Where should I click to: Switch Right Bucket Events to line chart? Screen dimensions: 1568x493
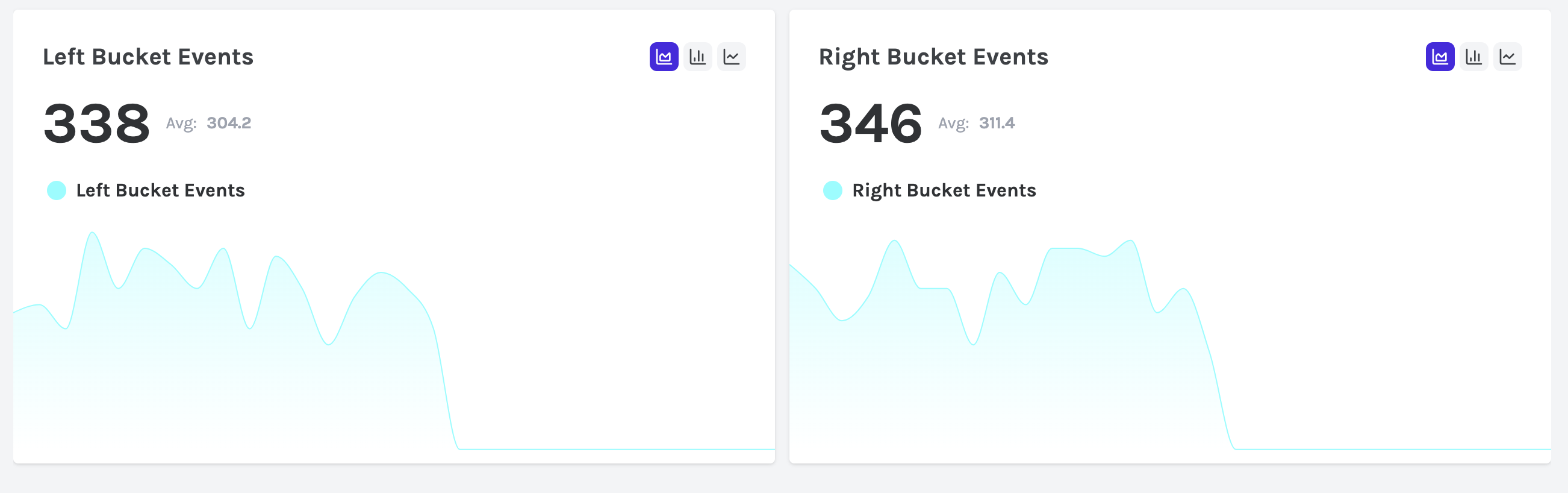pos(1507,57)
